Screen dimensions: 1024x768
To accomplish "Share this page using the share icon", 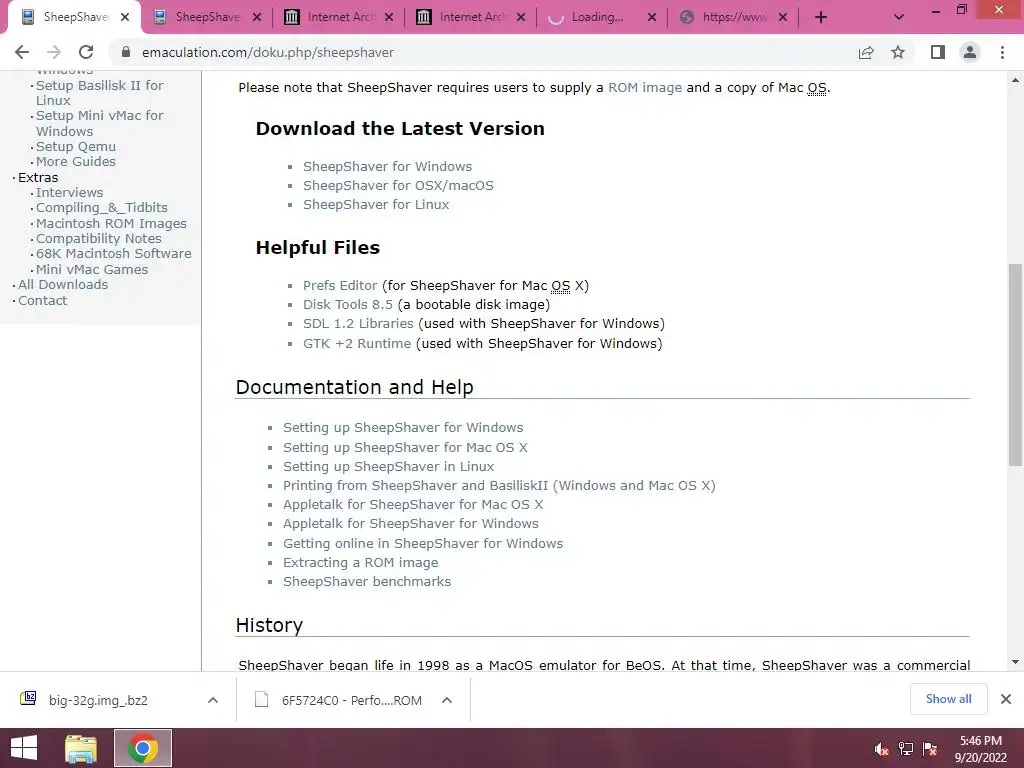I will pos(866,52).
